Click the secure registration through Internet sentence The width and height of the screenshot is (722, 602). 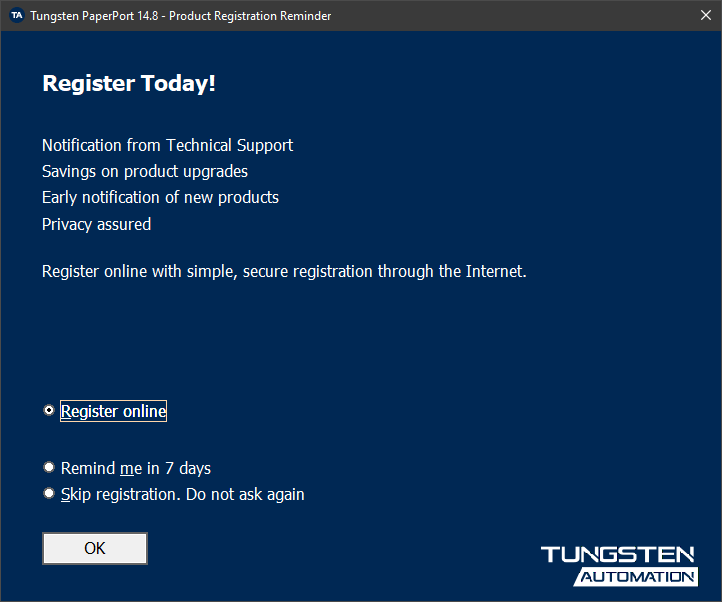(x=284, y=271)
